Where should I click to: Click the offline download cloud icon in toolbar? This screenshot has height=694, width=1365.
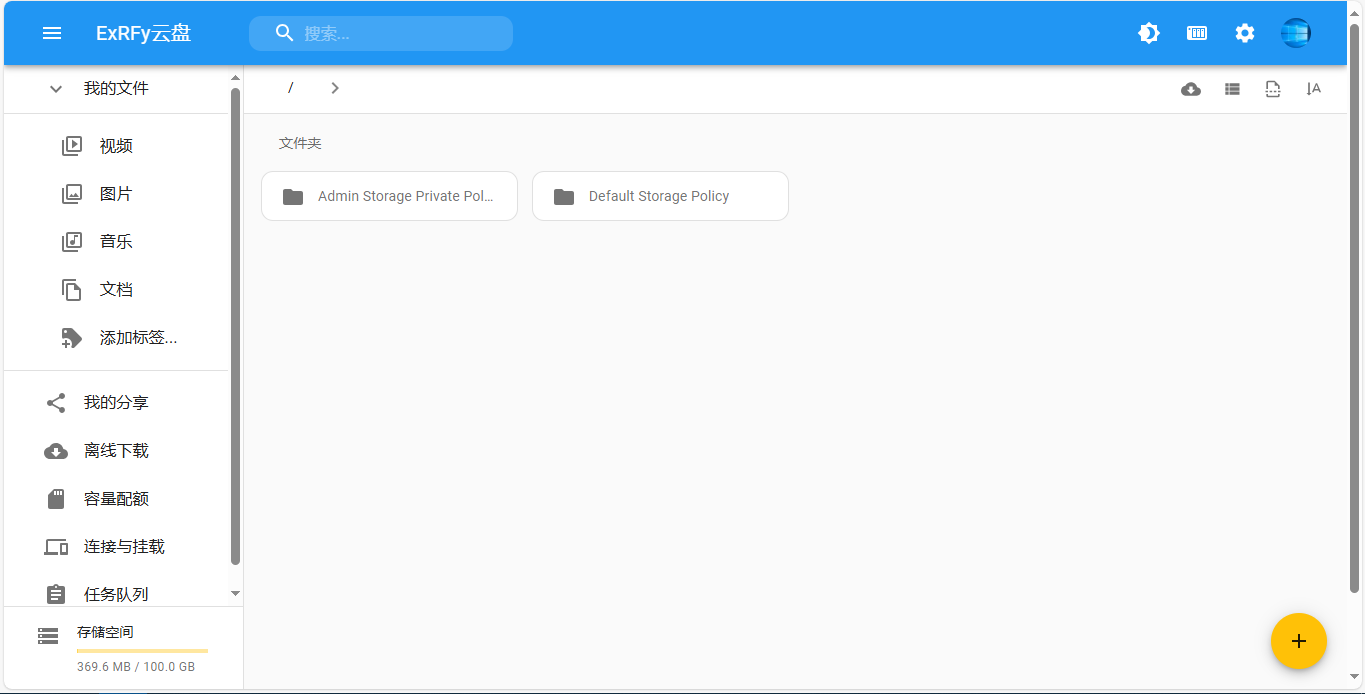[x=1191, y=89]
